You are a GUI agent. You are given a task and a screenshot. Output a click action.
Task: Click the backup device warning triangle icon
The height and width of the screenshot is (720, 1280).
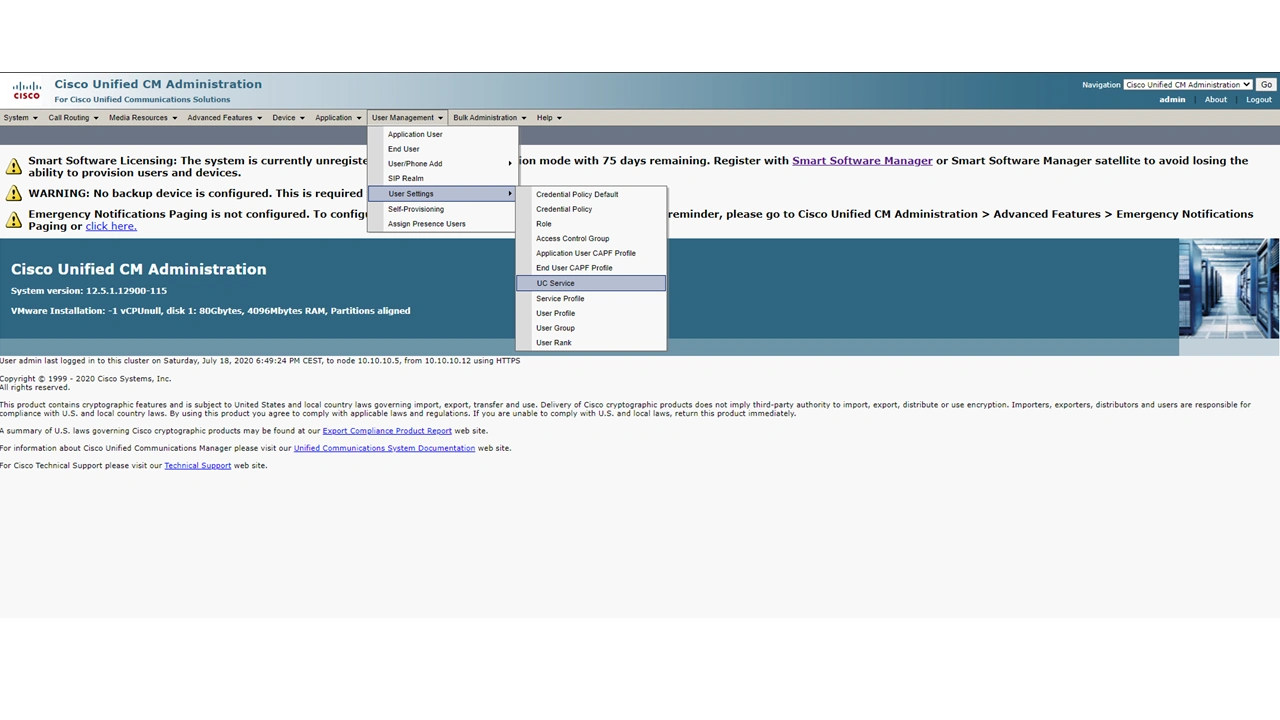coord(14,193)
